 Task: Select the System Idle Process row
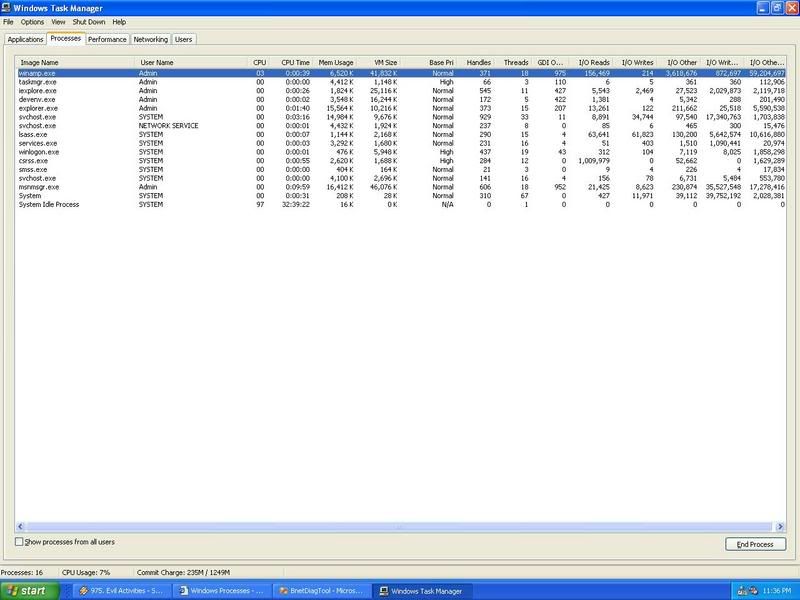[401, 205]
